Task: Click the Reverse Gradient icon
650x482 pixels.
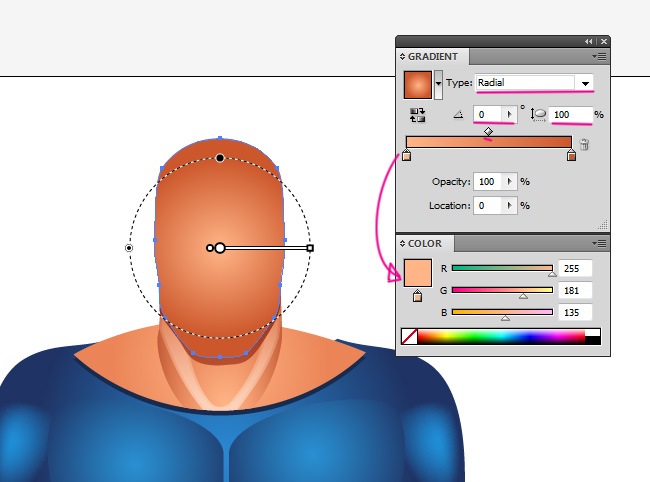Action: (x=417, y=115)
